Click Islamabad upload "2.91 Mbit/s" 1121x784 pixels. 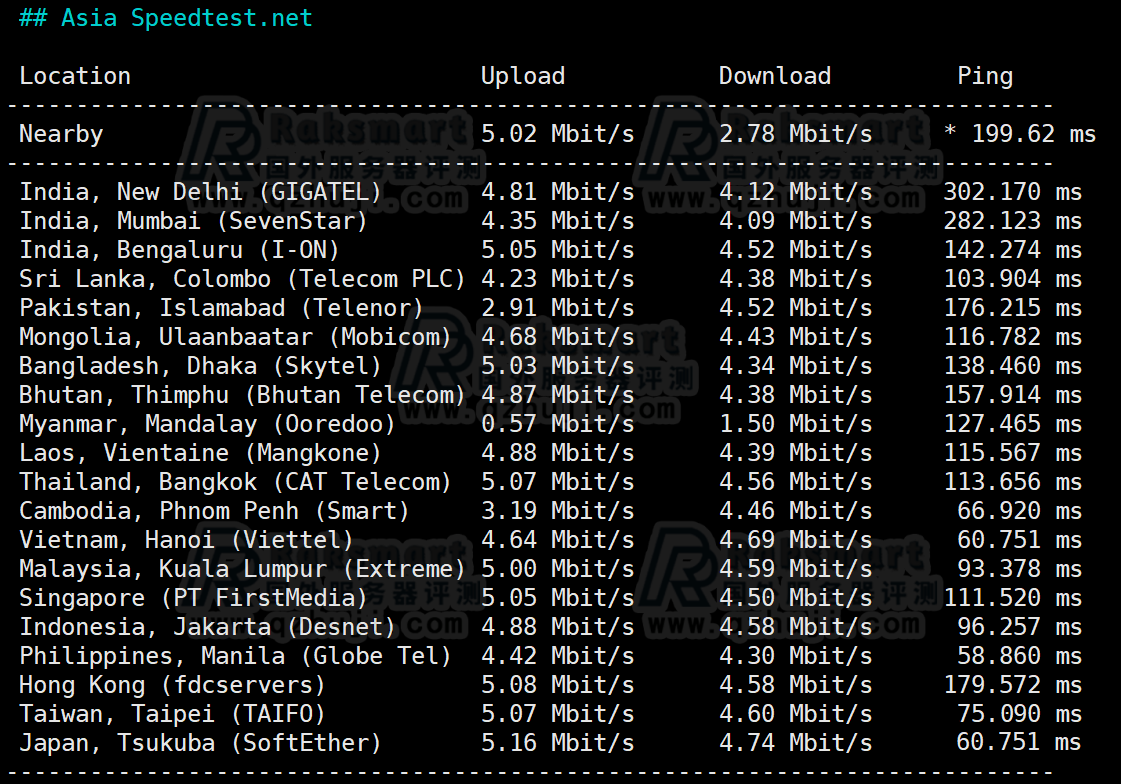click(x=558, y=307)
